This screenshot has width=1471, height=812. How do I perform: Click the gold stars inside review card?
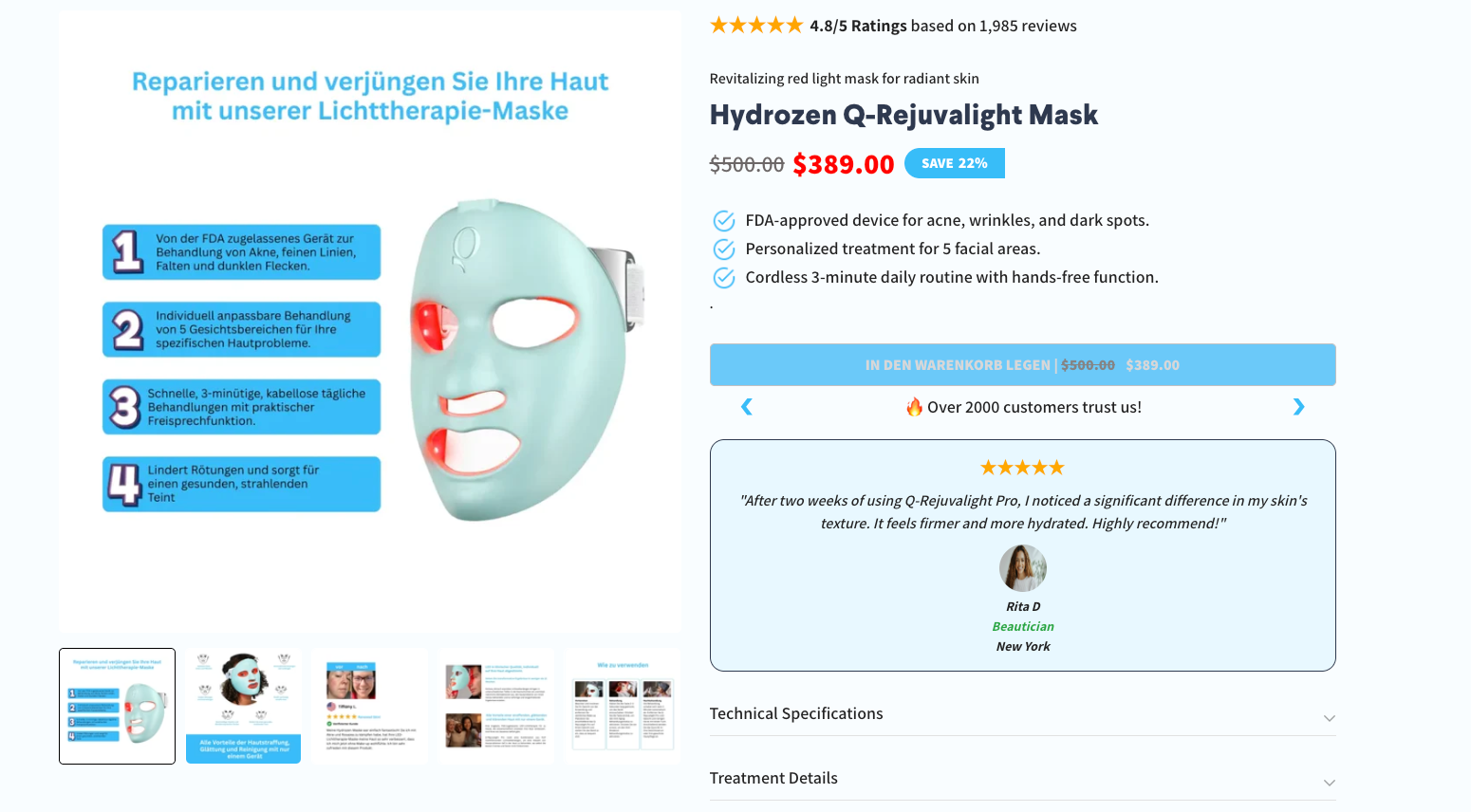1022,468
